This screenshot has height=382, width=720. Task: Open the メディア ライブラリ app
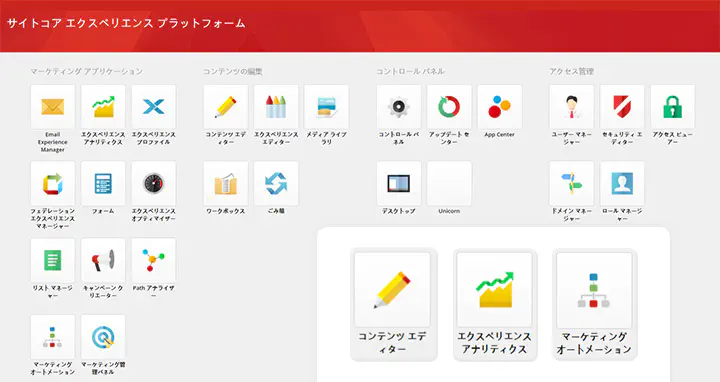tap(326, 107)
